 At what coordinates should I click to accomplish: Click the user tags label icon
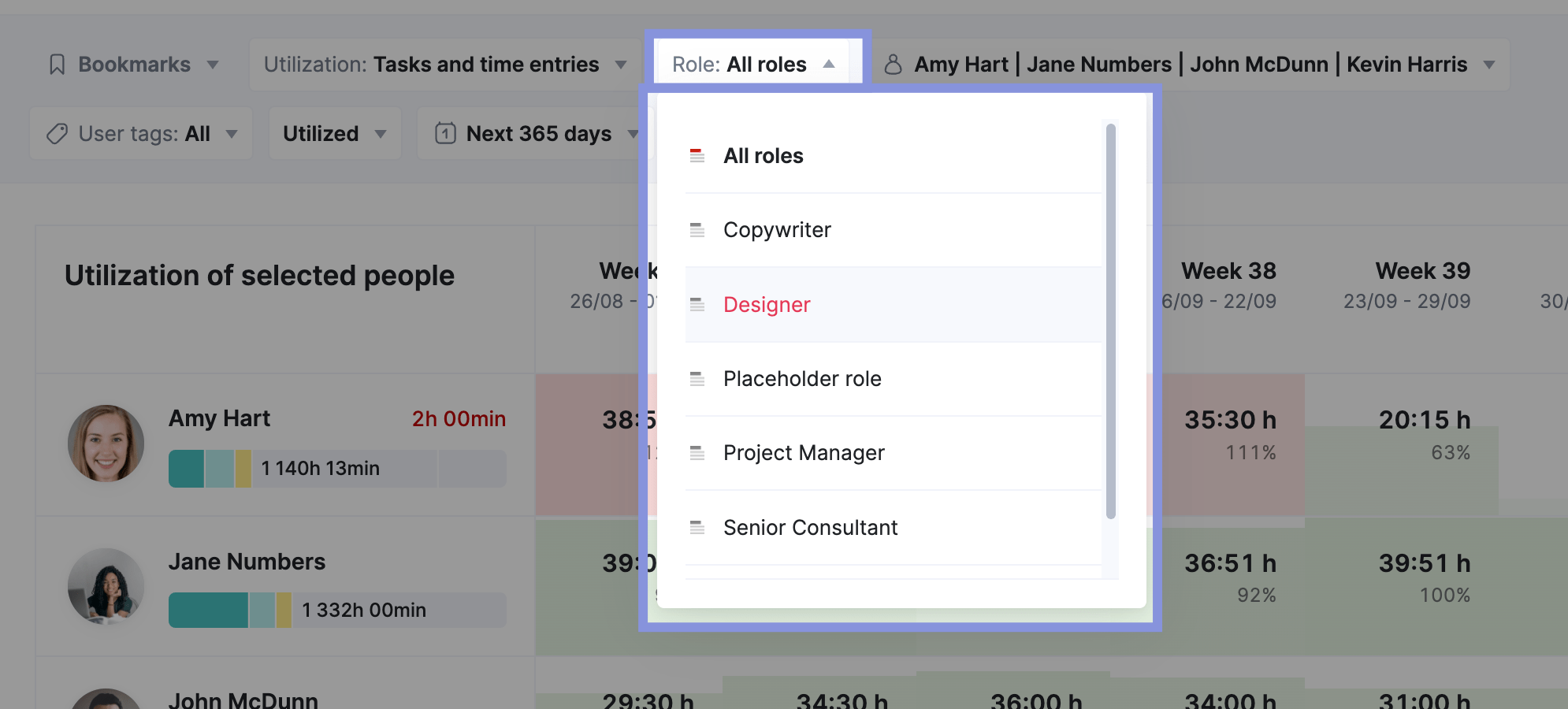tap(57, 134)
